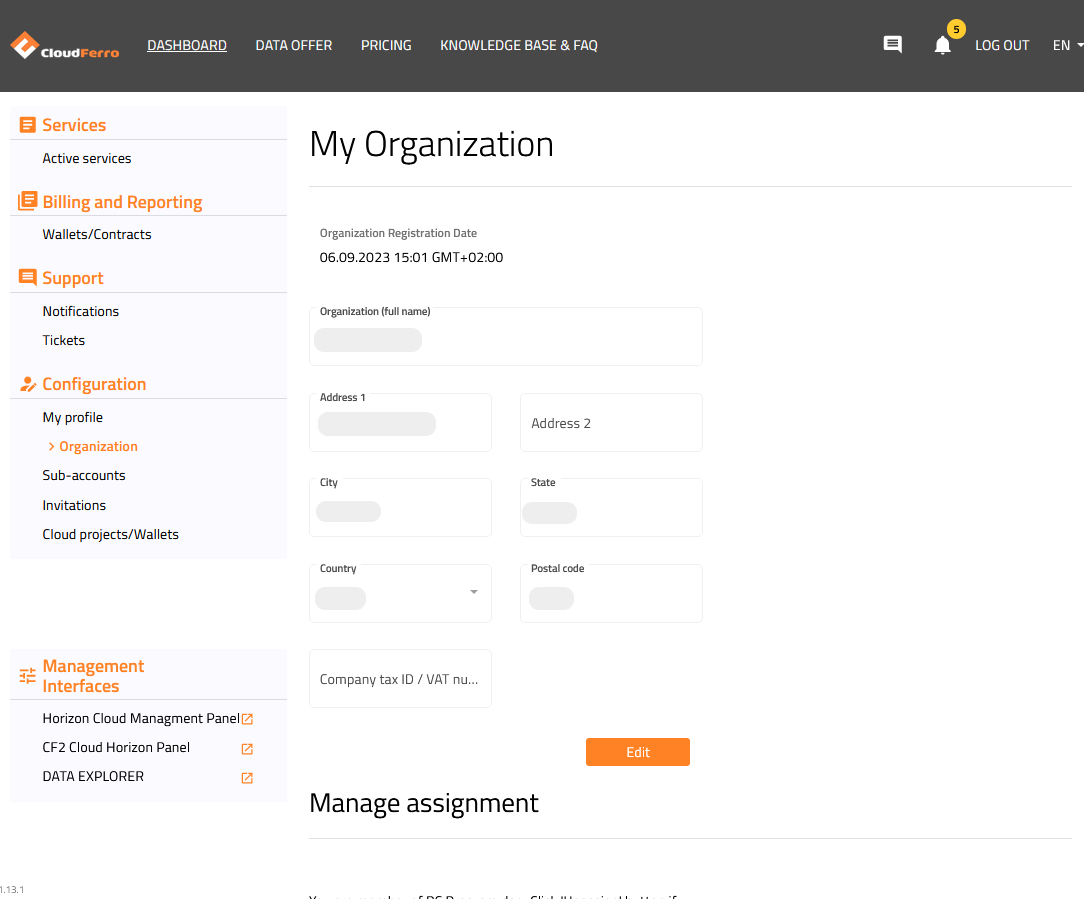Click the Address 2 input field
Viewport: 1084px width, 899px height.
click(x=611, y=422)
